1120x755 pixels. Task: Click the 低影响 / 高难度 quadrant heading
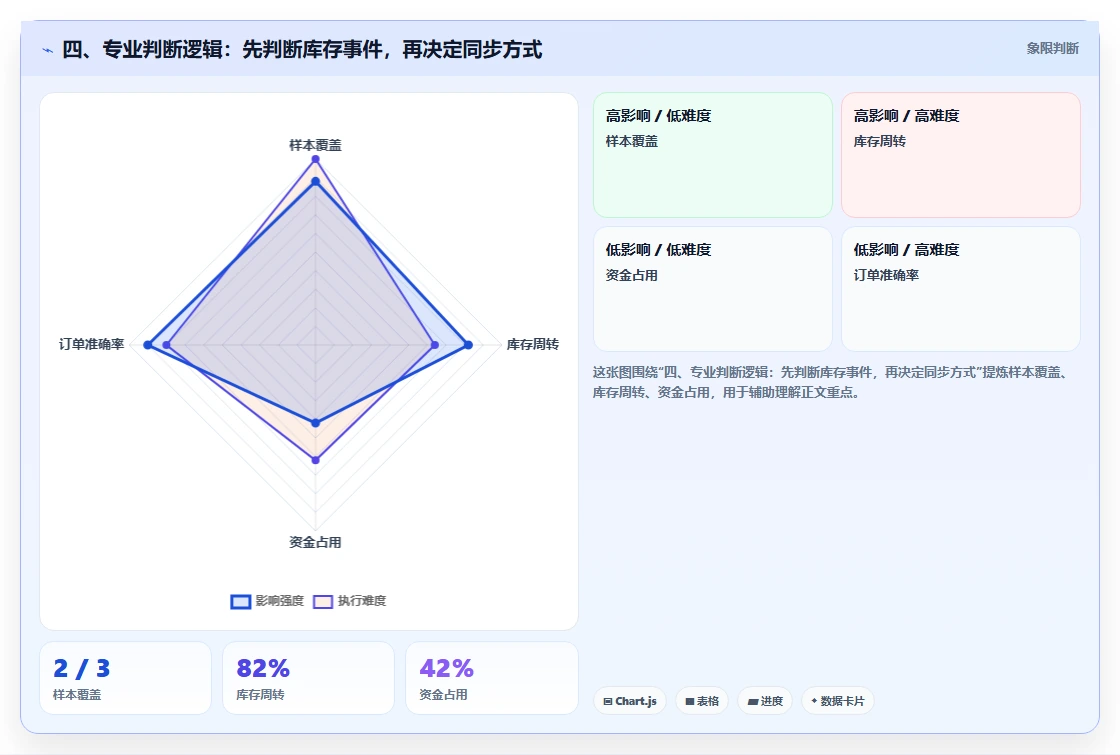coord(906,249)
